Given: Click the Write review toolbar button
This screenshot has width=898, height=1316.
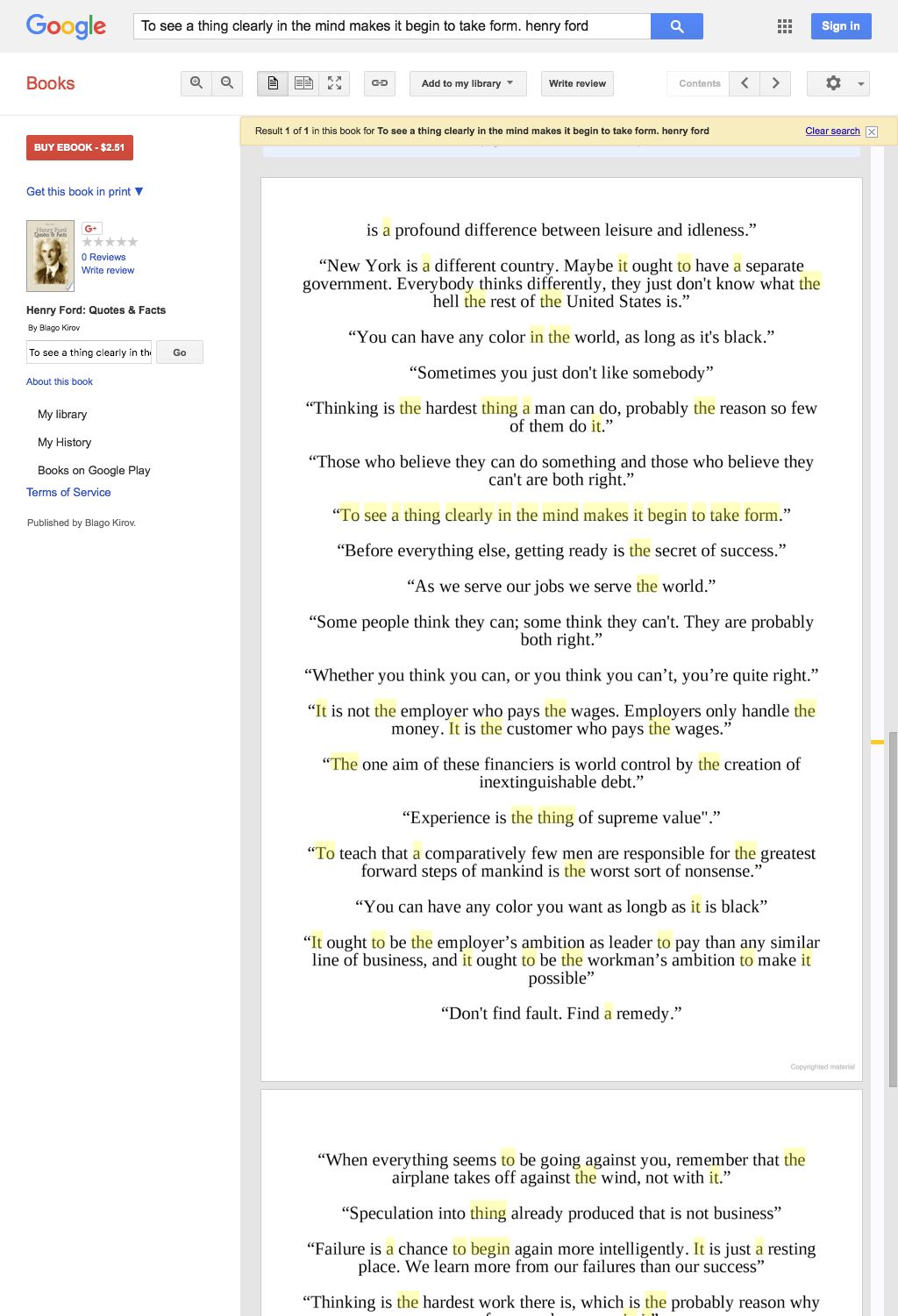Looking at the screenshot, I should (x=577, y=83).
